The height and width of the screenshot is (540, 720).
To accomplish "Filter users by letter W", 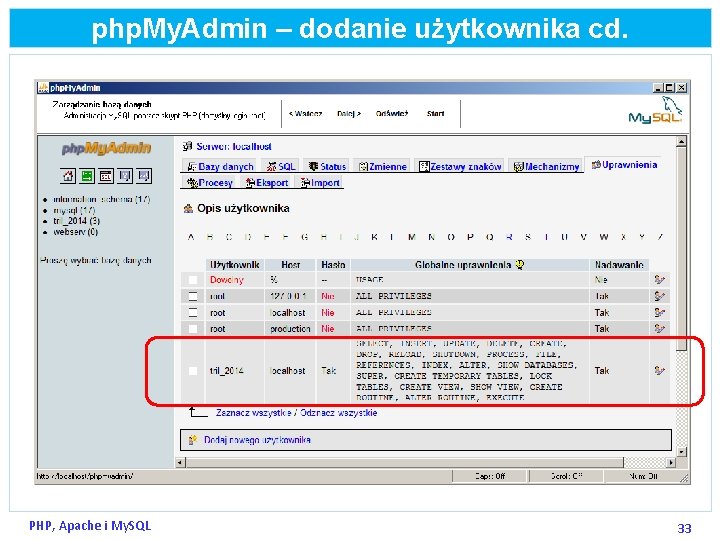I will point(604,237).
